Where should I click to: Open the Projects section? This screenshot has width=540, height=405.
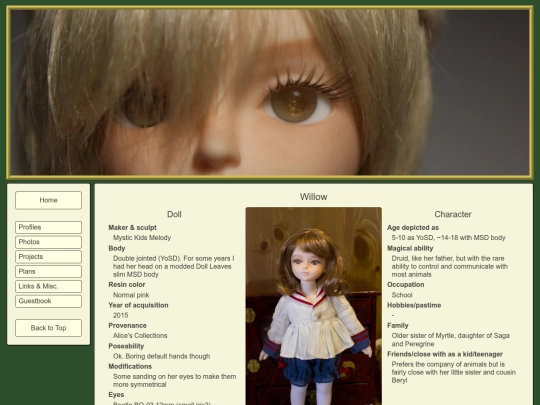tap(48, 257)
